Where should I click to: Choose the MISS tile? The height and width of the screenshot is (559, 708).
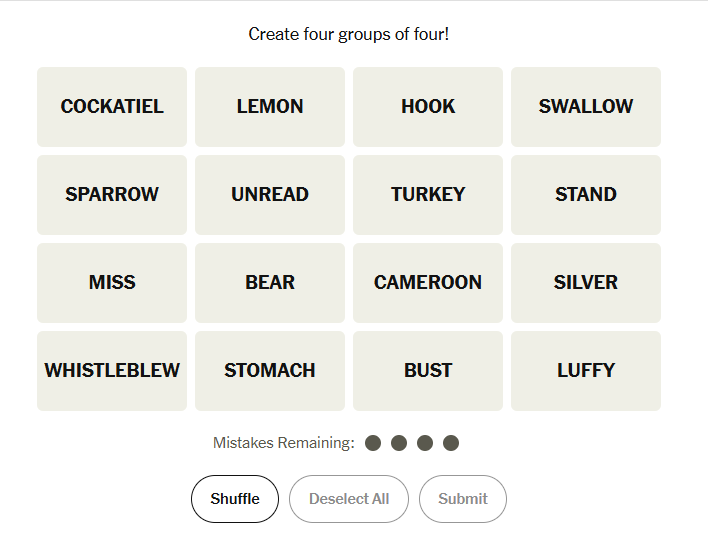tap(112, 283)
